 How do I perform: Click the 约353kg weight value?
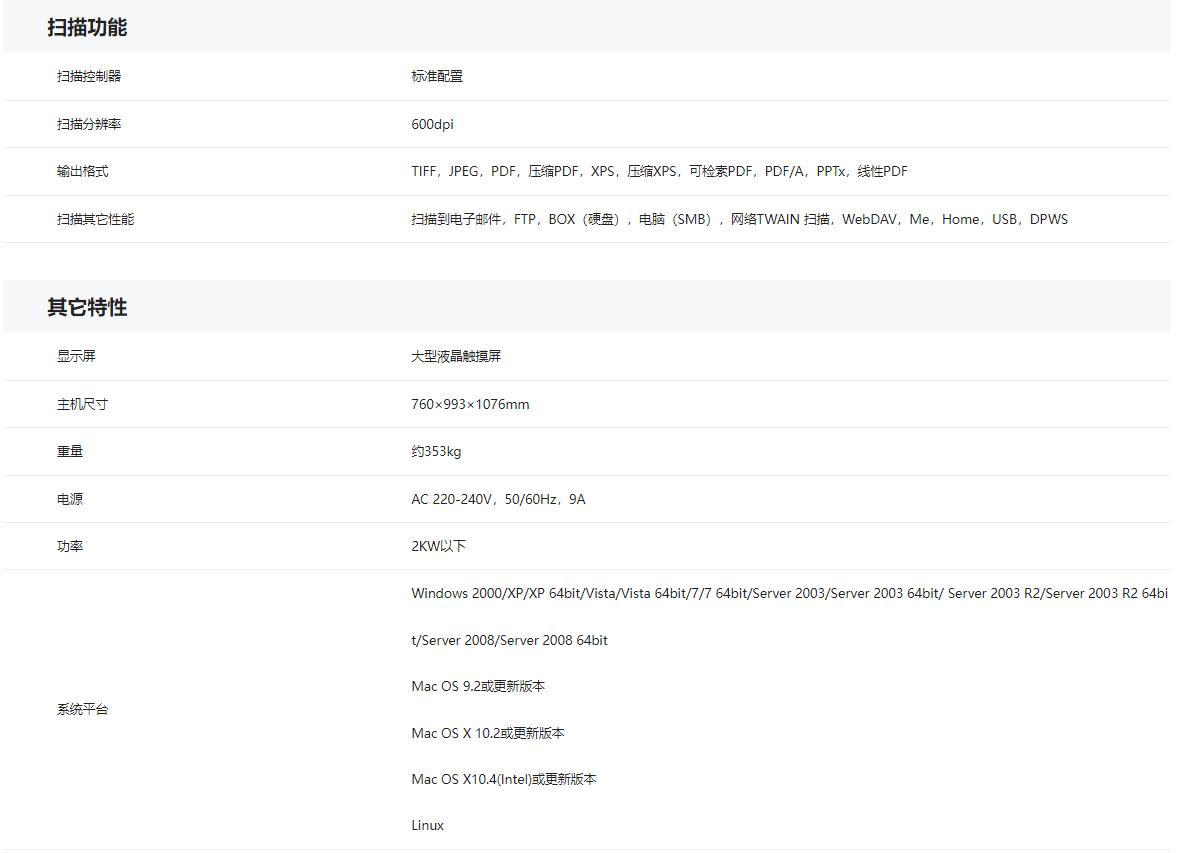(436, 451)
